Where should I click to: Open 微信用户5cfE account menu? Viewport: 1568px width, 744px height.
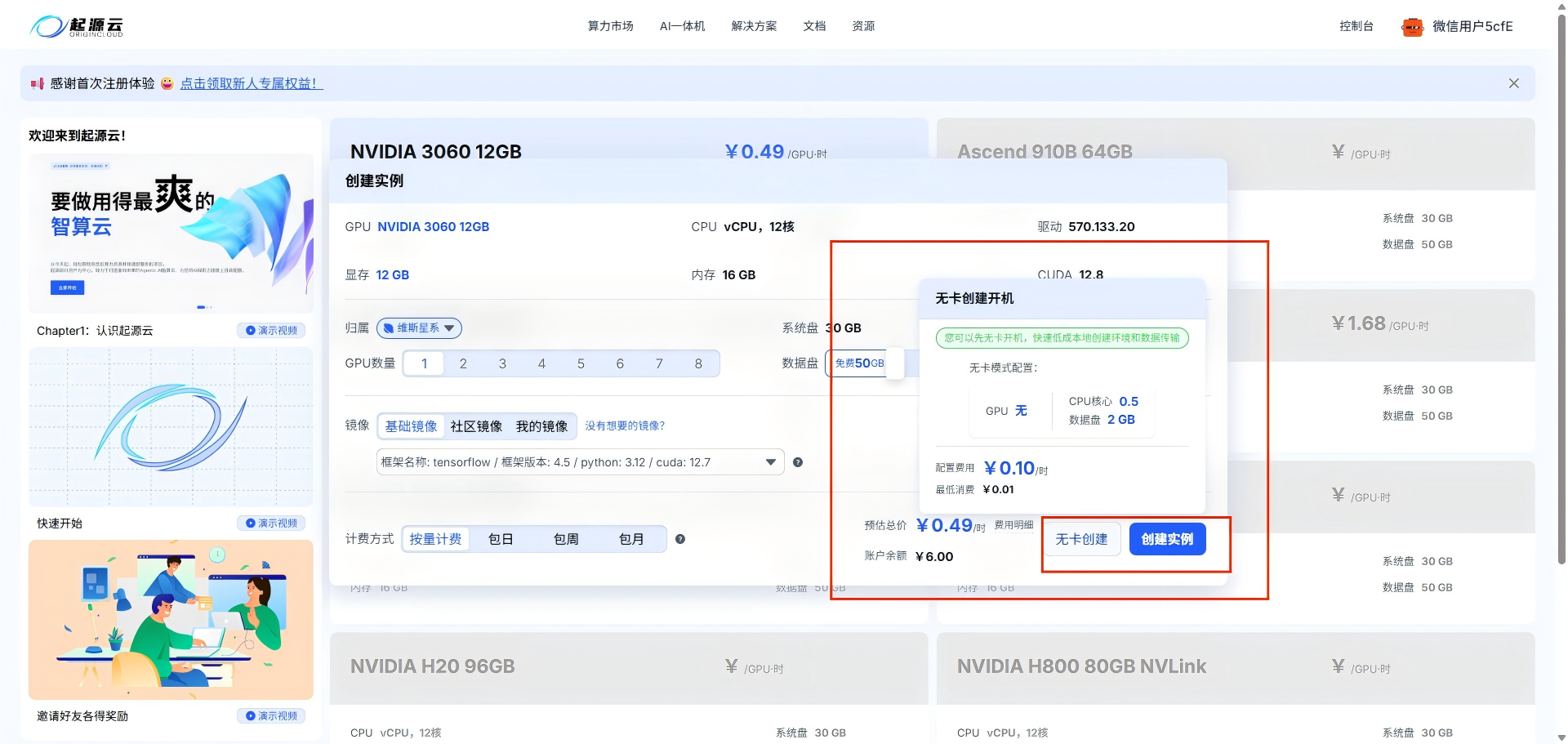pyautogui.click(x=1472, y=26)
